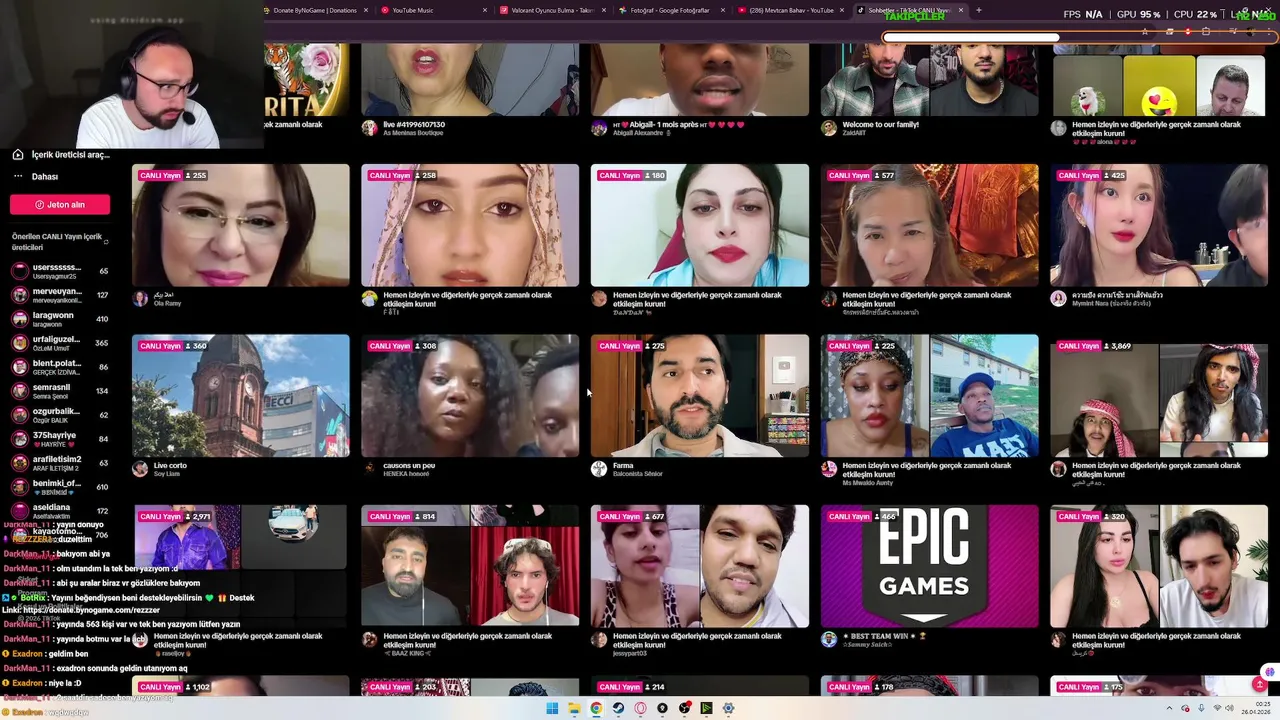
Task: Open live stream with 225 viewers
Action: coord(930,395)
